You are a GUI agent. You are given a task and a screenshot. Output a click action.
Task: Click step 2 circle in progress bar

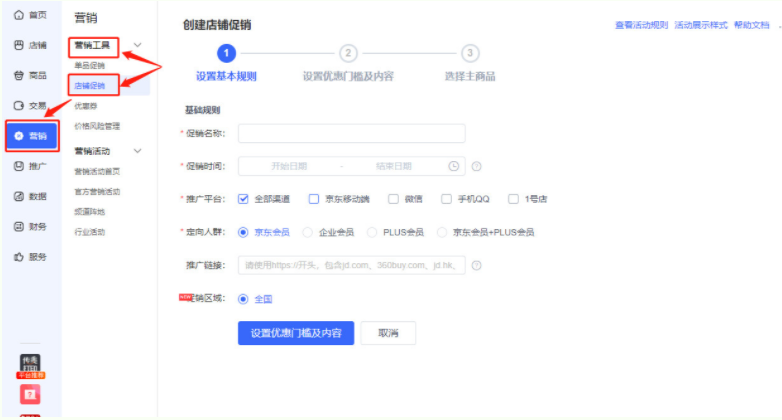(348, 53)
